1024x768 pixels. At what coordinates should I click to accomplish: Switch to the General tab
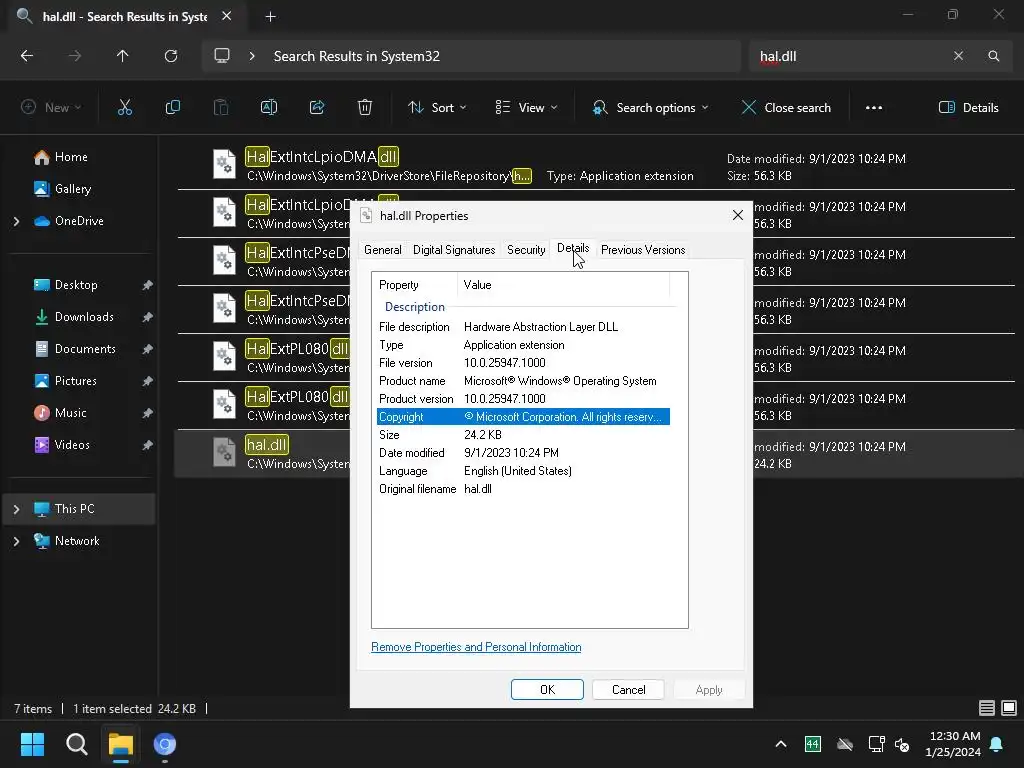point(383,250)
